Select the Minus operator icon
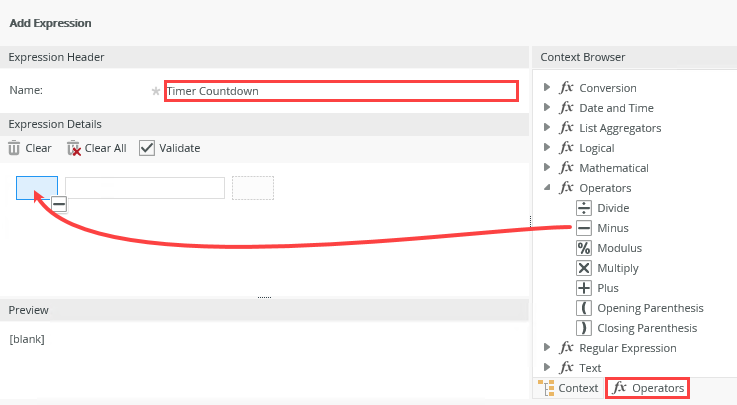Screen dimensions: 737x405 click(x=584, y=228)
